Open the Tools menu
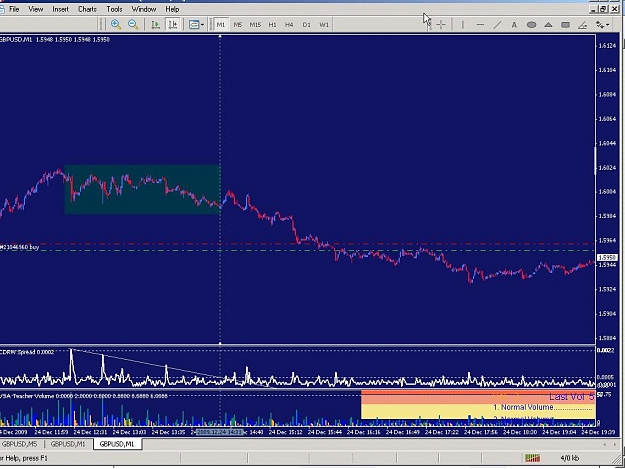 (114, 9)
